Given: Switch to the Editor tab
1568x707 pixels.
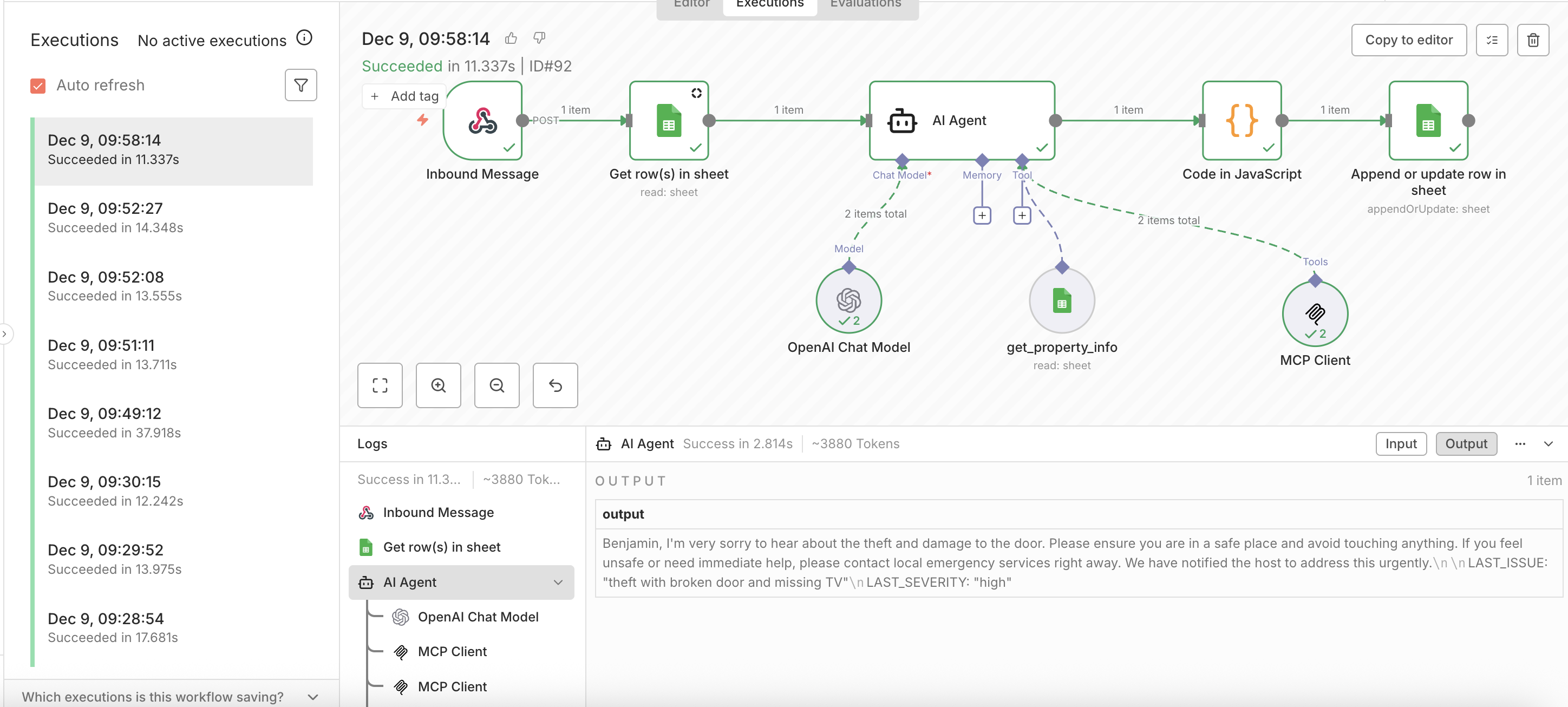Looking at the screenshot, I should pyautogui.click(x=691, y=4).
